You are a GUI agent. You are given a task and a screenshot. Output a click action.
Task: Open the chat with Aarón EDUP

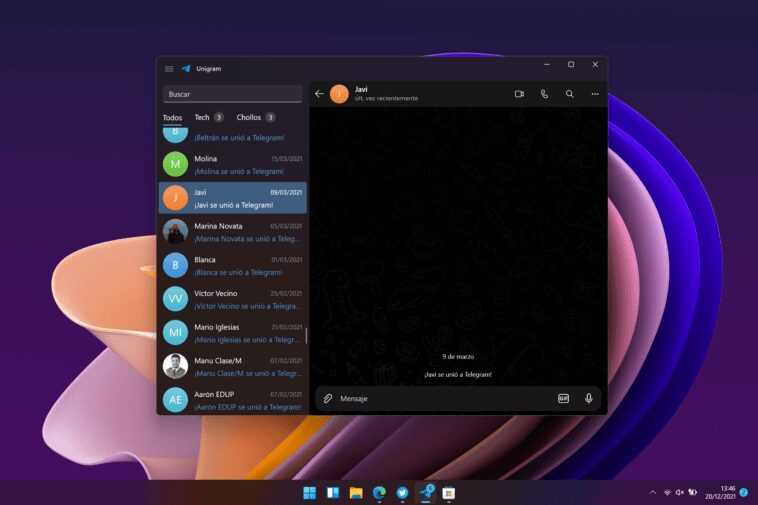[233, 399]
